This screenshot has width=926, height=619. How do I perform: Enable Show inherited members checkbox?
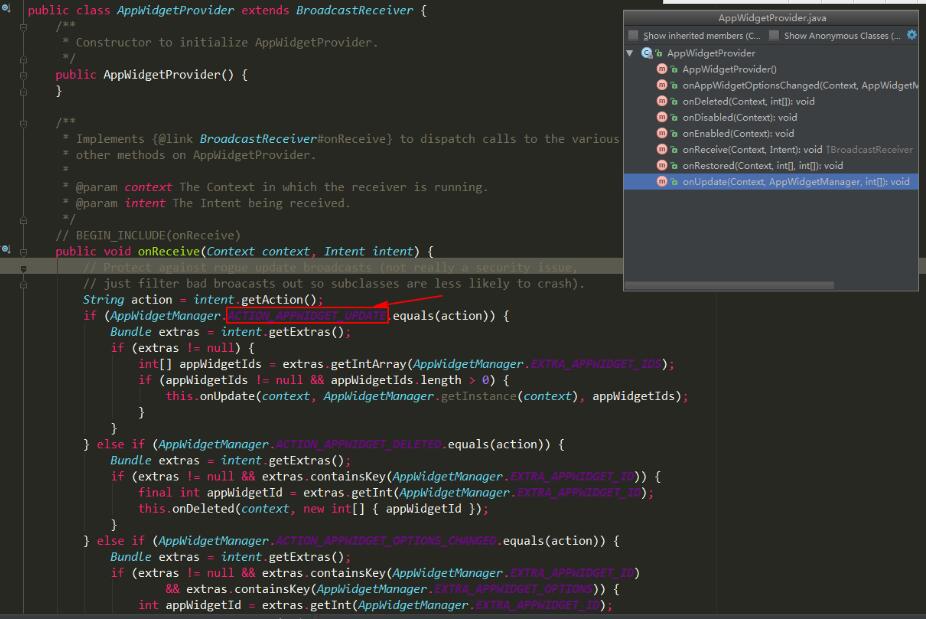pyautogui.click(x=633, y=36)
